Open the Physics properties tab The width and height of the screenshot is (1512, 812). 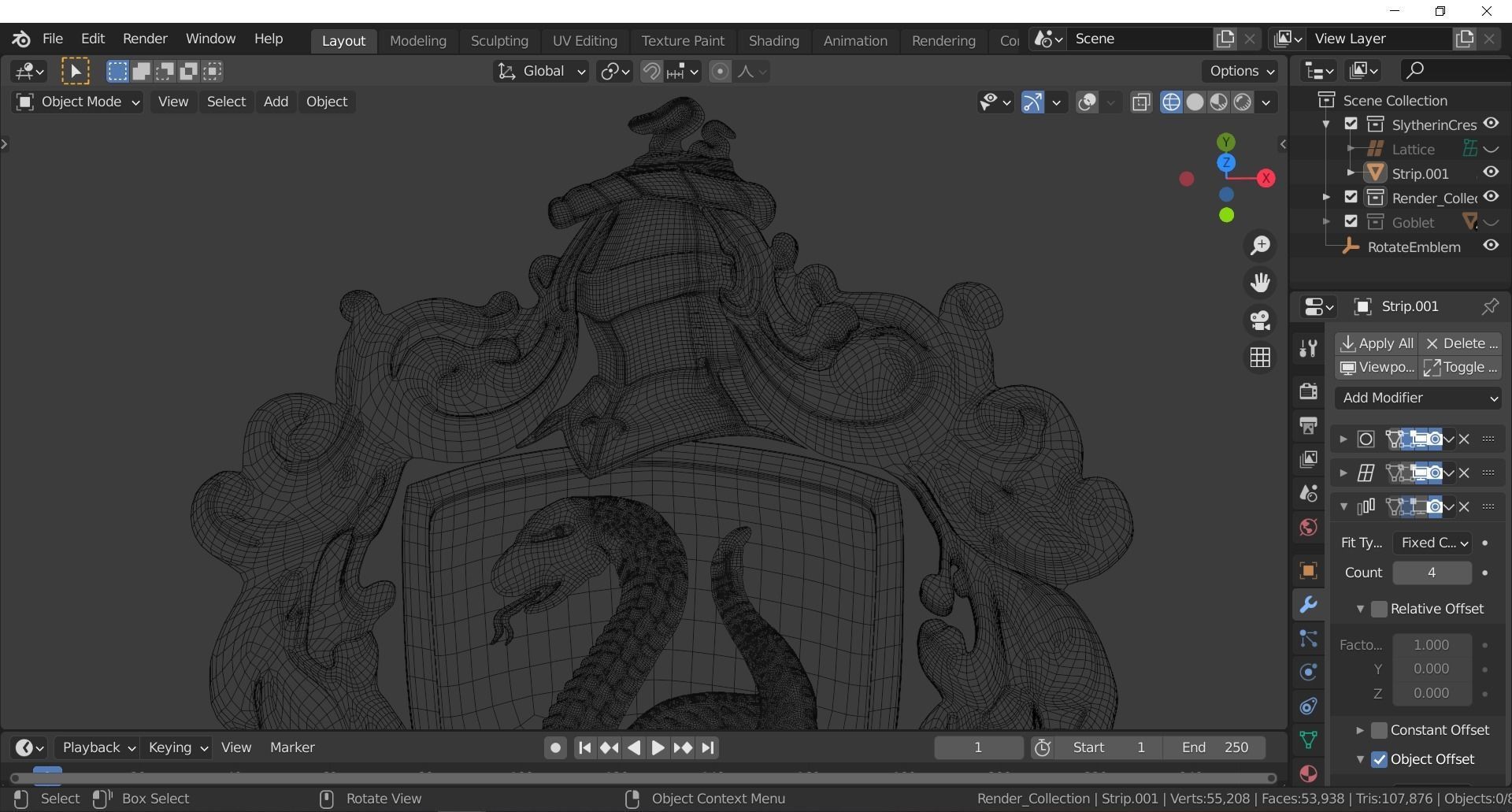(x=1308, y=673)
